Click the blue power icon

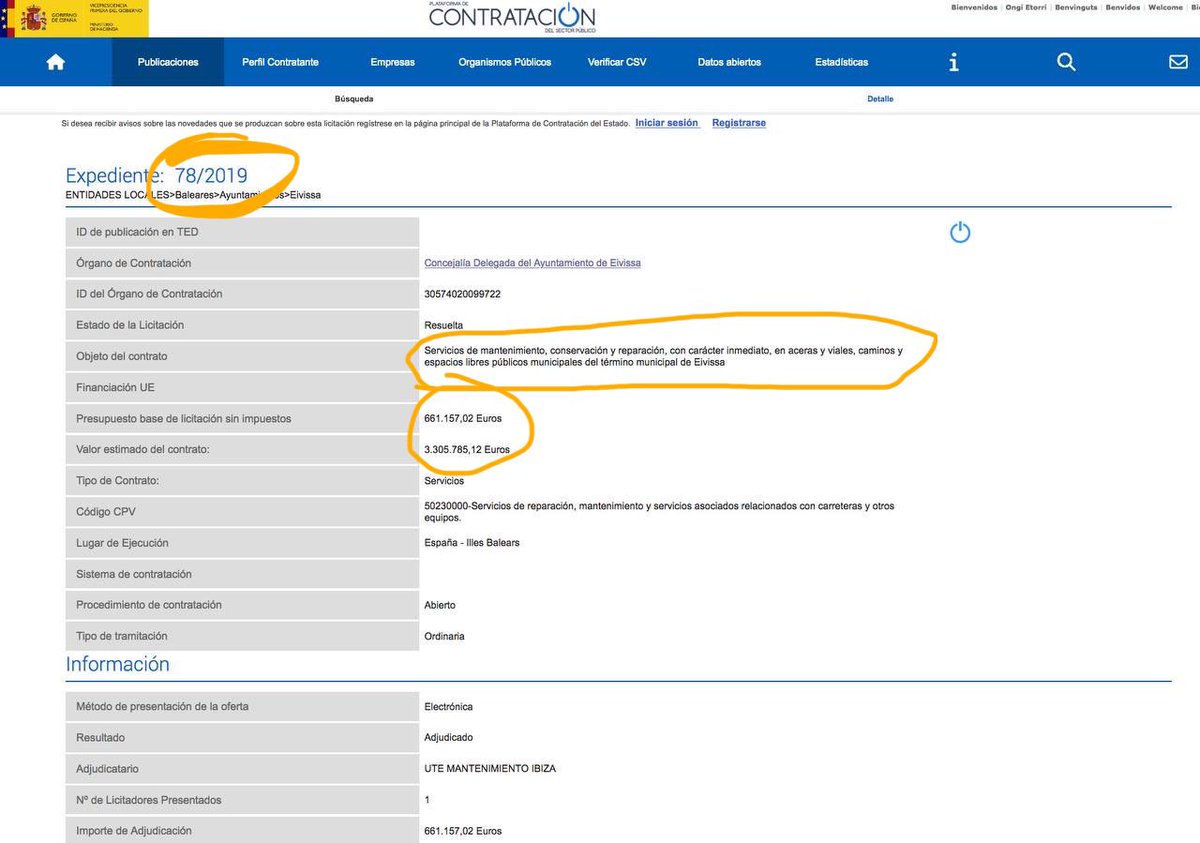[960, 233]
